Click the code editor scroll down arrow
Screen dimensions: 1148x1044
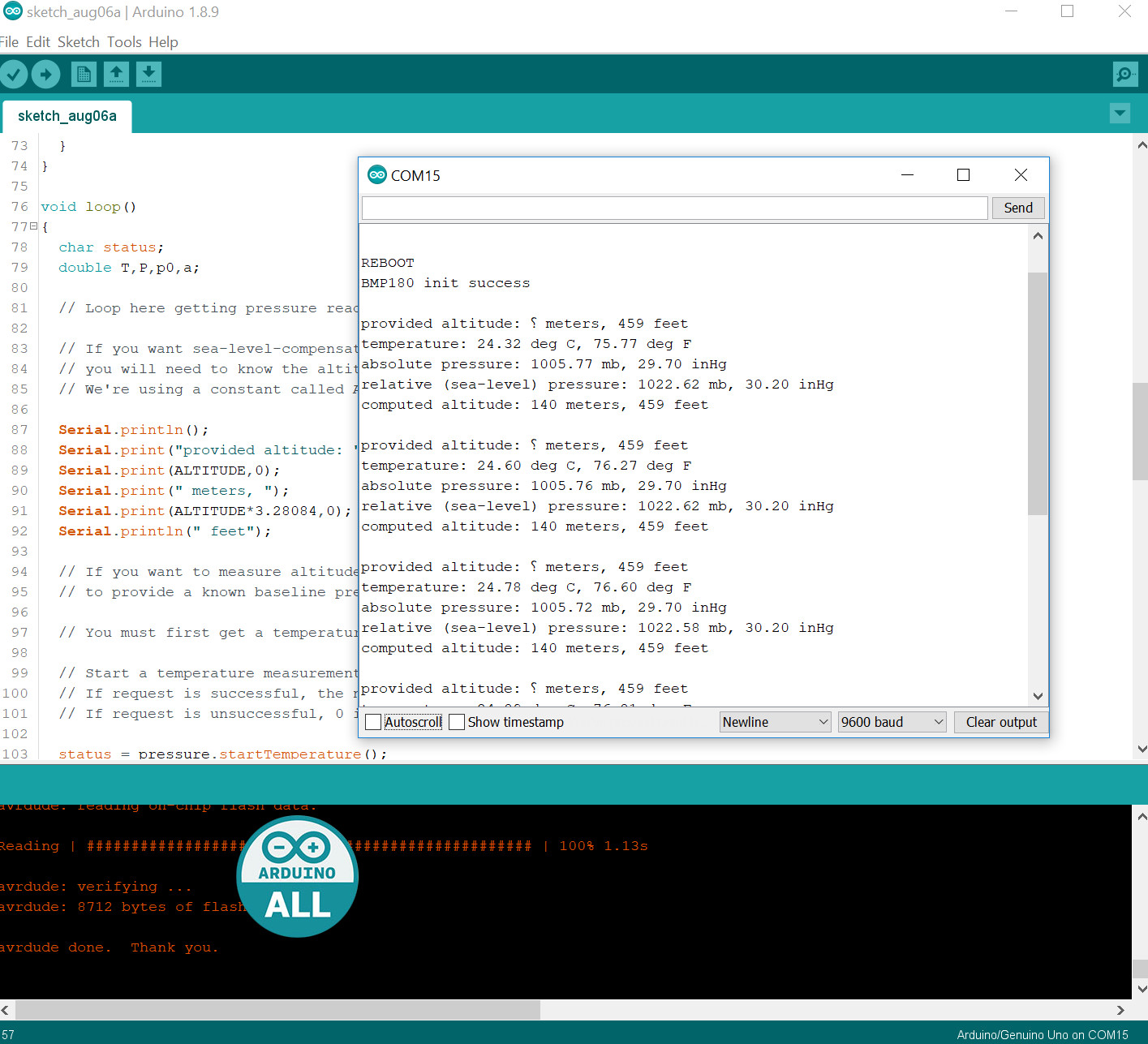click(1142, 750)
